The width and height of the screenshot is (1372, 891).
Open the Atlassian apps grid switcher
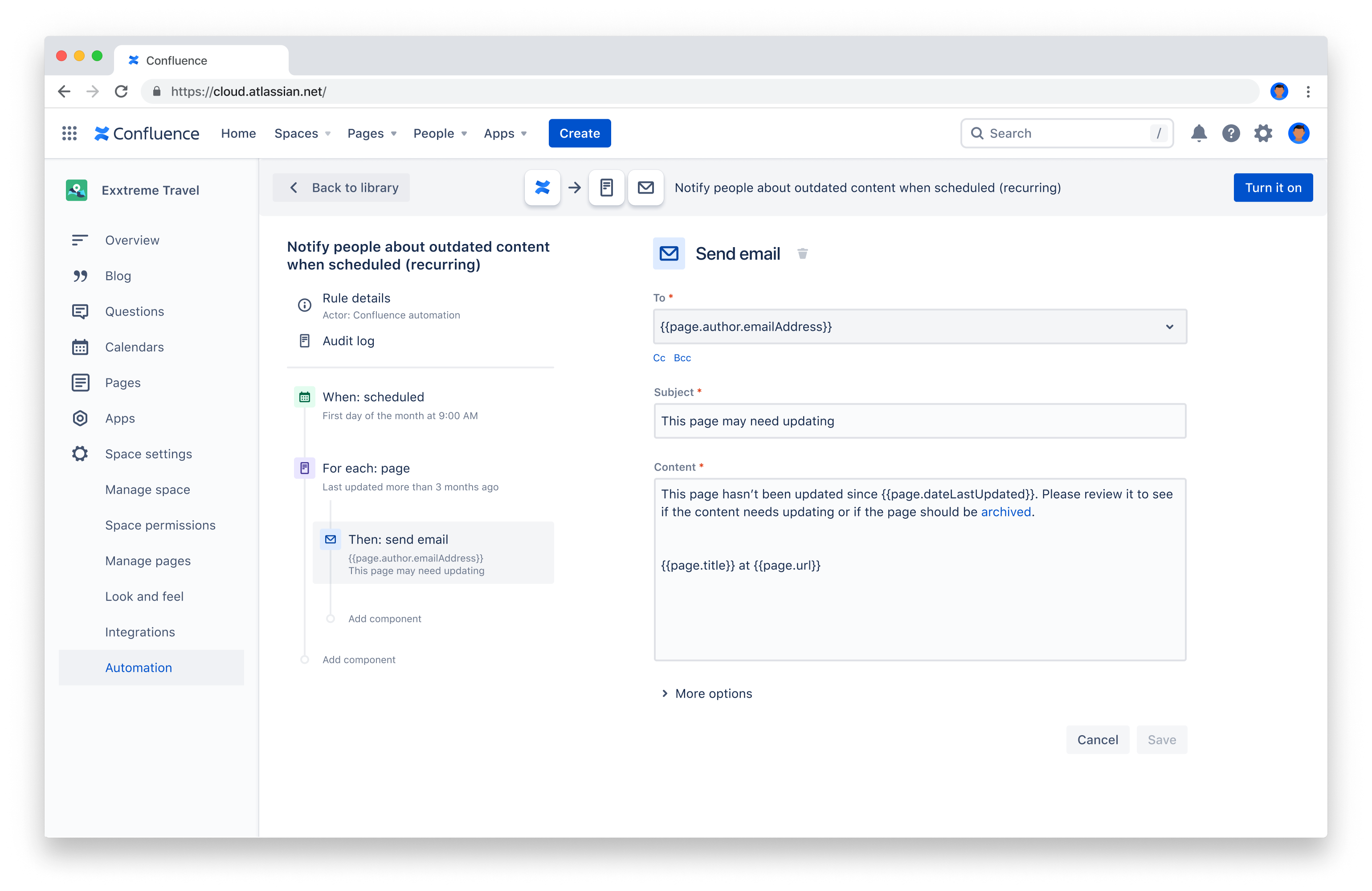coord(69,133)
